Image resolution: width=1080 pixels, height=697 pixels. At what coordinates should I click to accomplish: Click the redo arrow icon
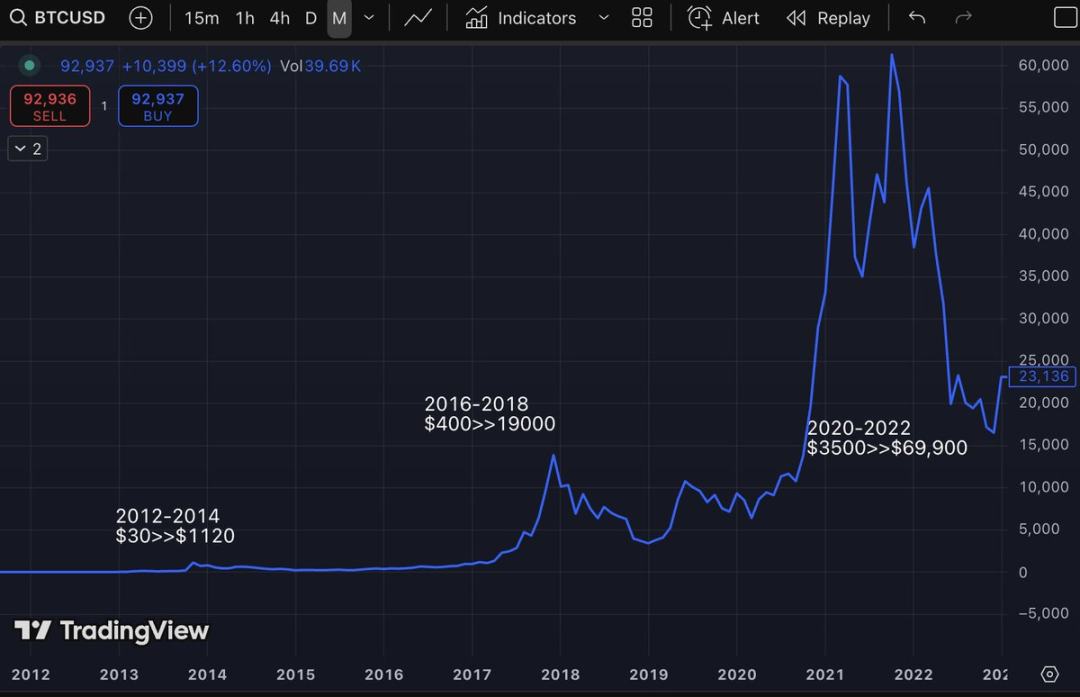963,18
